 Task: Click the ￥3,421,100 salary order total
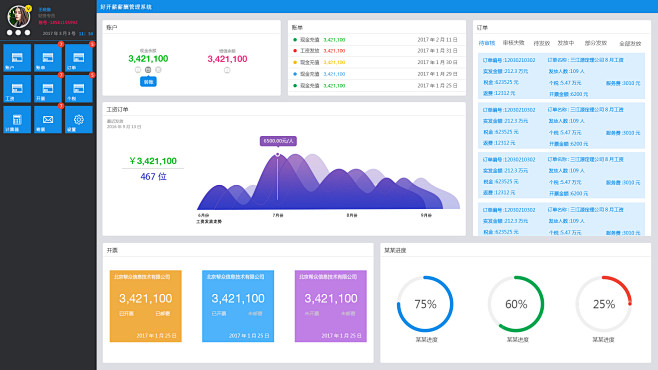(x=153, y=161)
